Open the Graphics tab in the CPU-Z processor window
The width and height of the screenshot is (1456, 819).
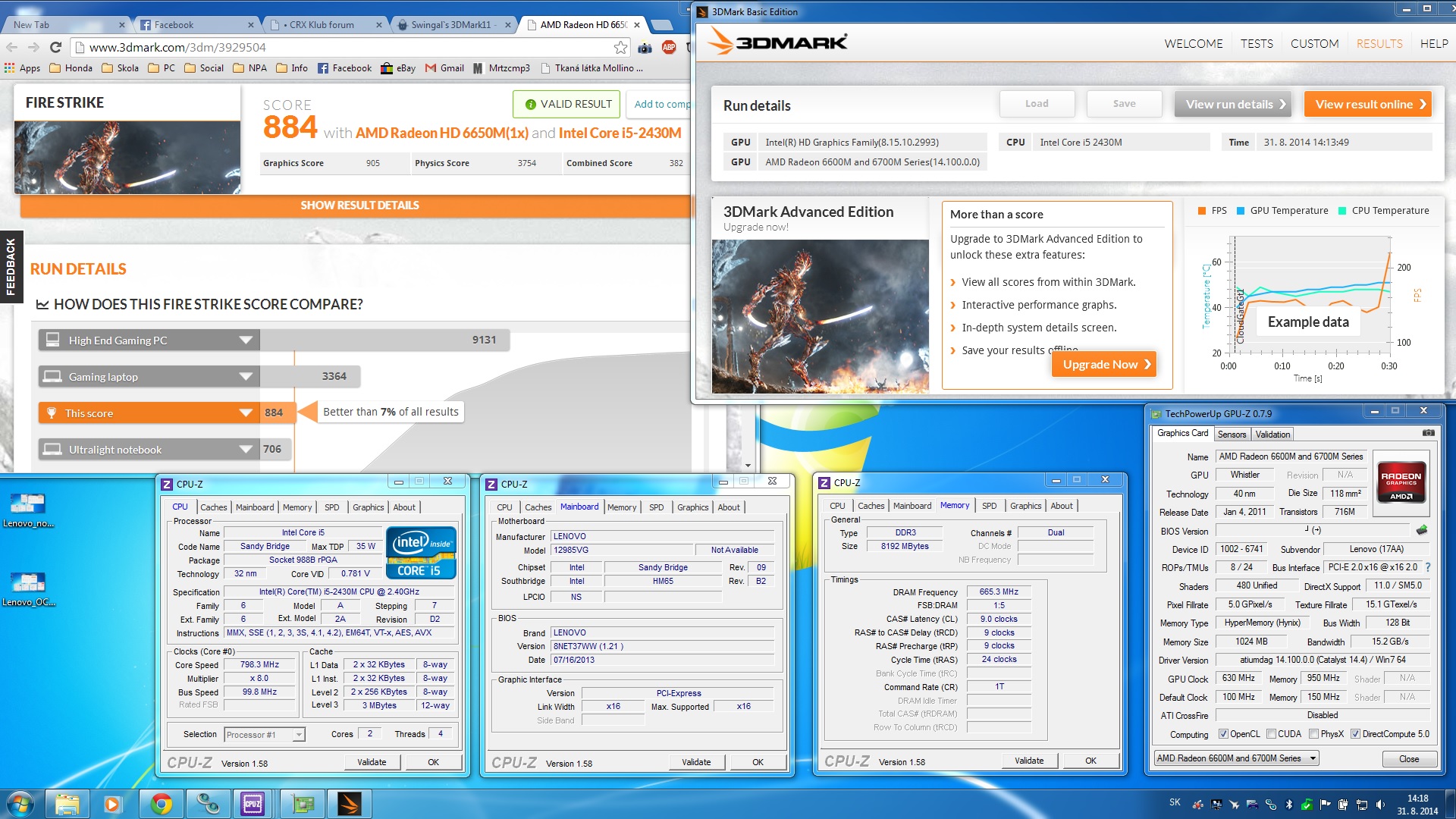tap(368, 507)
